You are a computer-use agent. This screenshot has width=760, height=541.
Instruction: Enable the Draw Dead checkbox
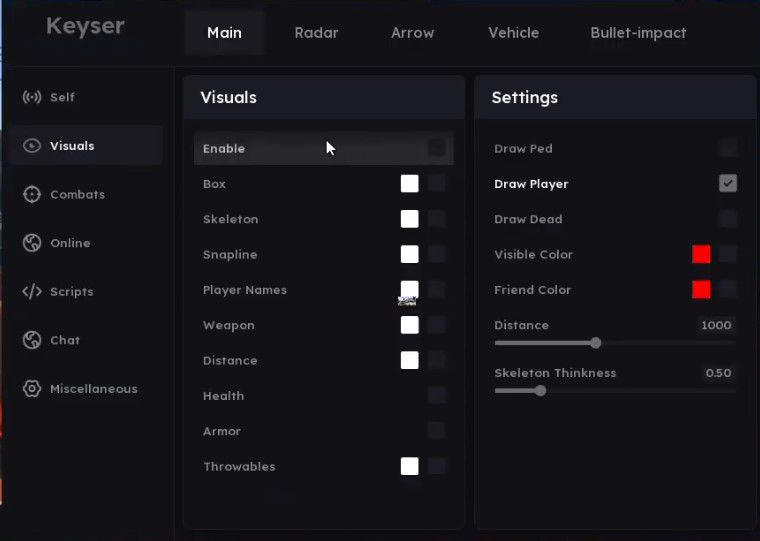tap(728, 219)
